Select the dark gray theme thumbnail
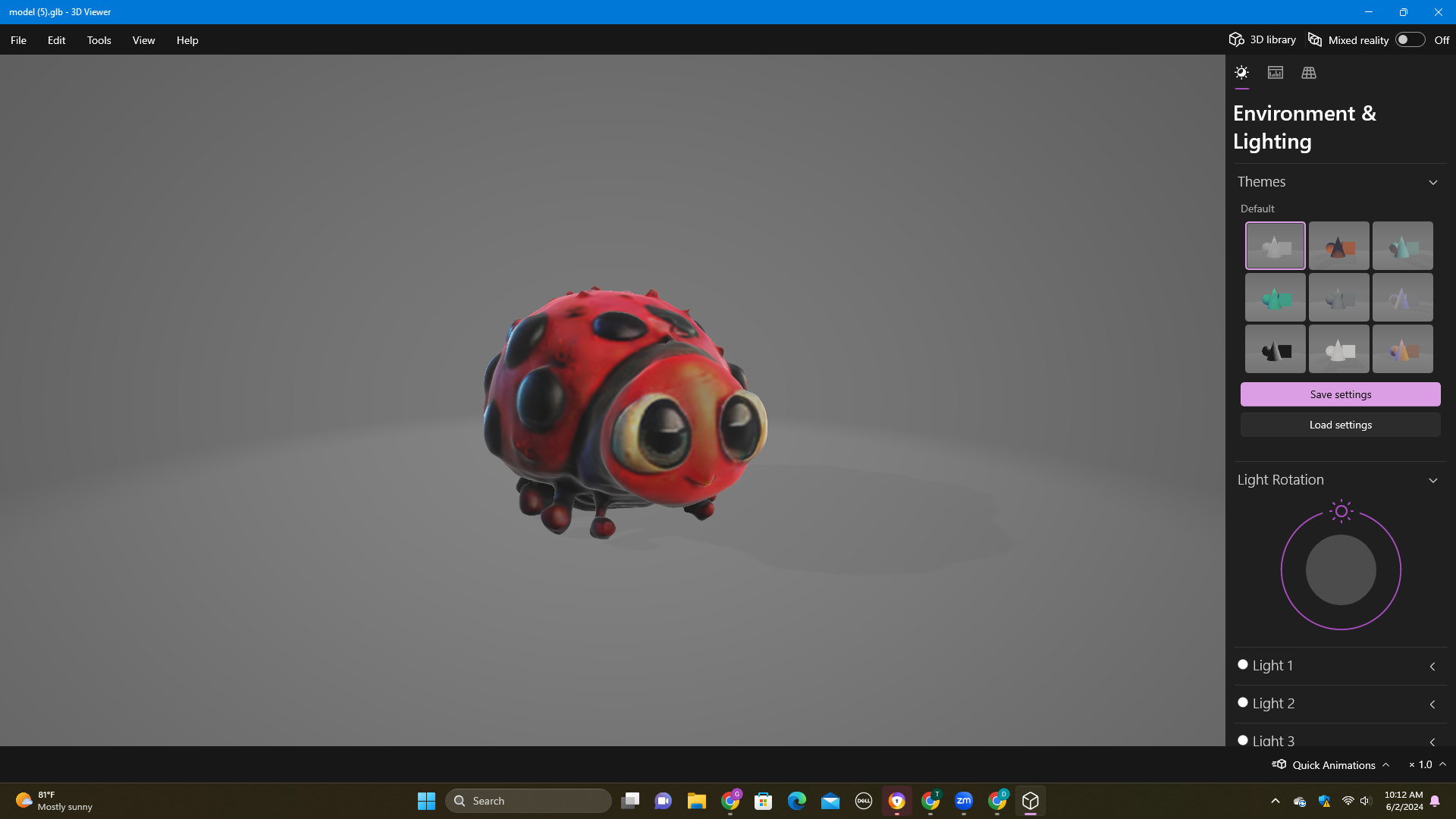 pos(1275,349)
